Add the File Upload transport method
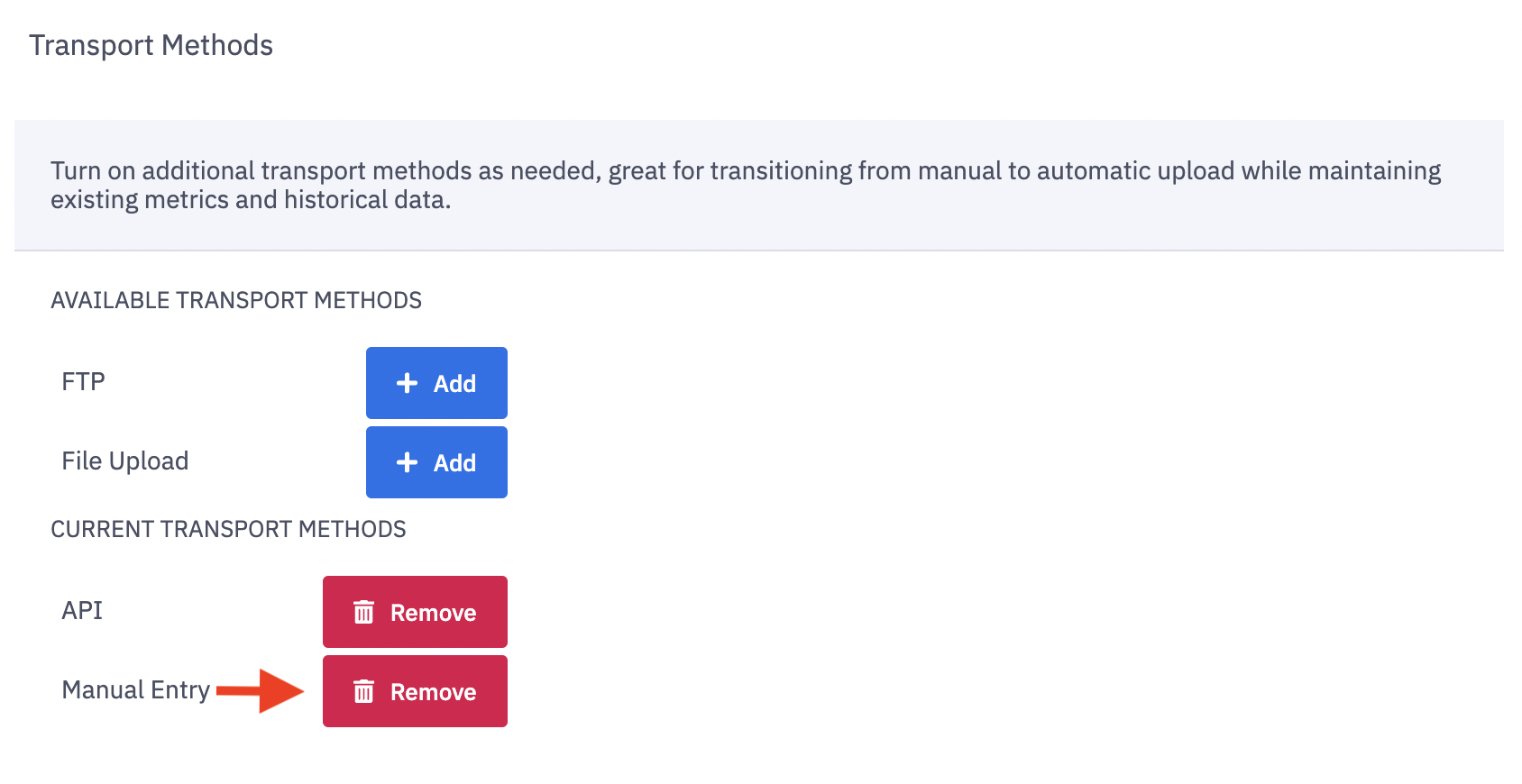The height and width of the screenshot is (784, 1522). tap(436, 462)
